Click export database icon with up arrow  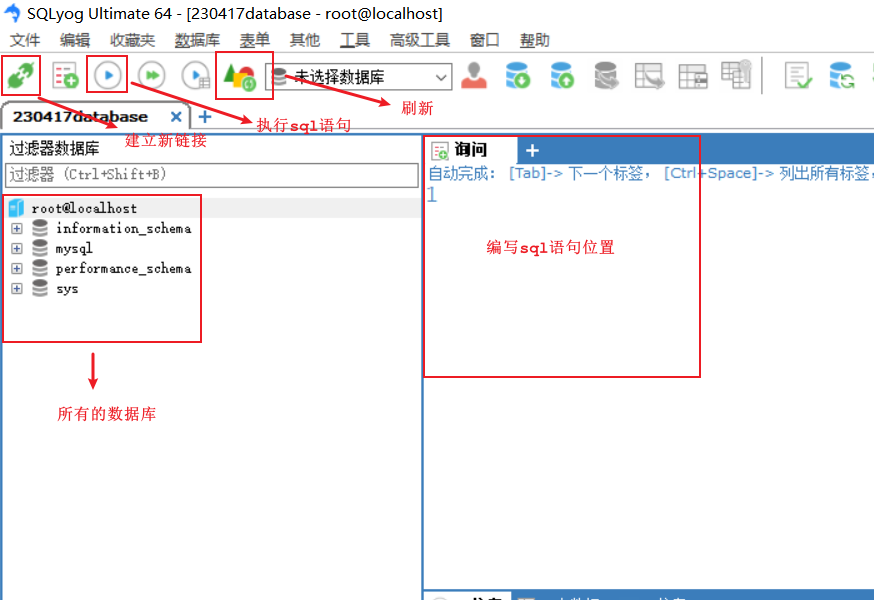[x=562, y=75]
